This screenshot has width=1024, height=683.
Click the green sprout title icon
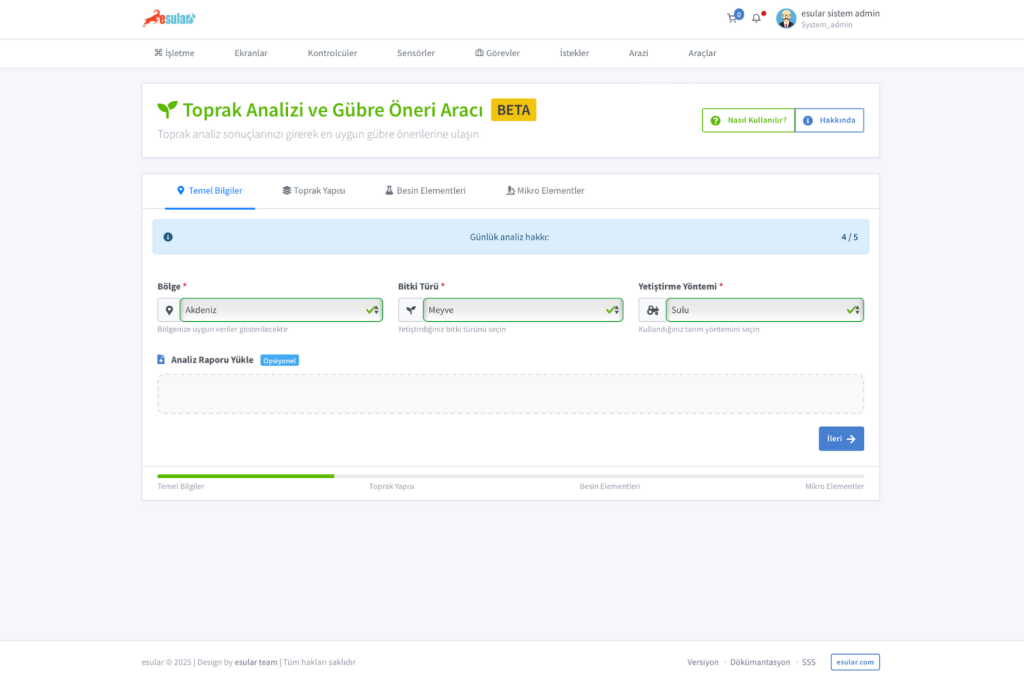[x=167, y=110]
